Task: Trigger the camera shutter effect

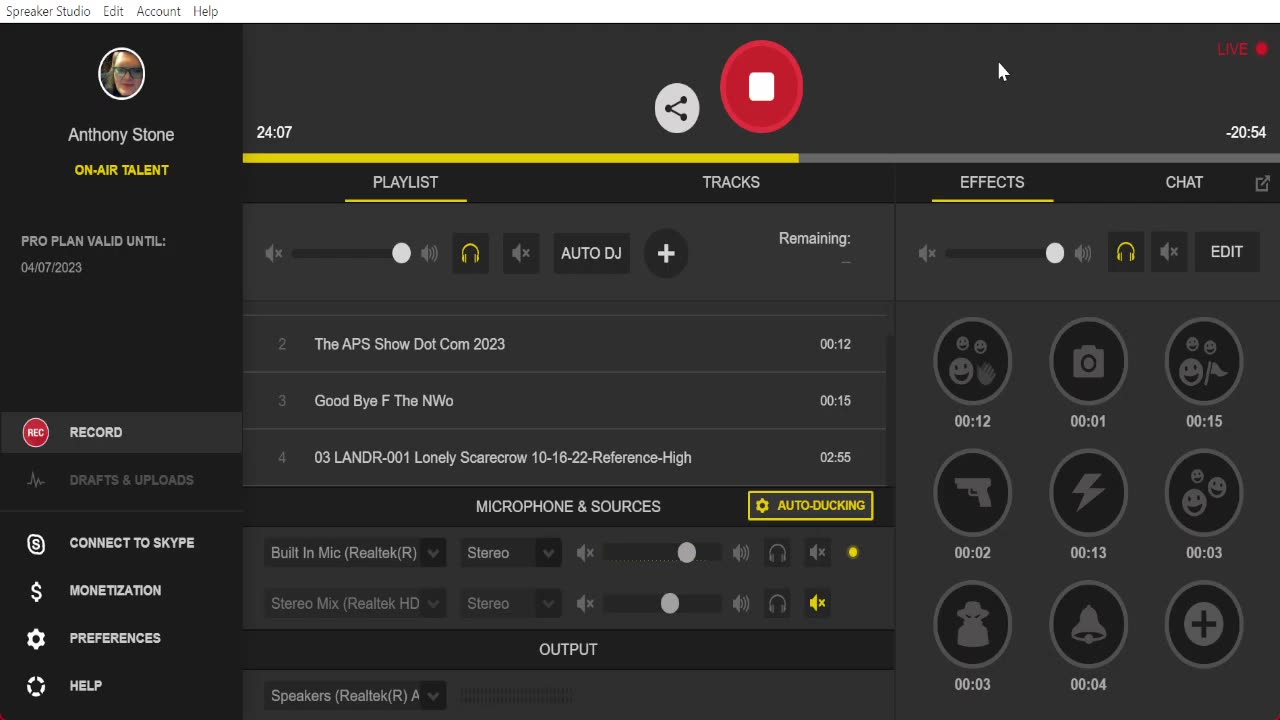Action: pyautogui.click(x=1088, y=360)
